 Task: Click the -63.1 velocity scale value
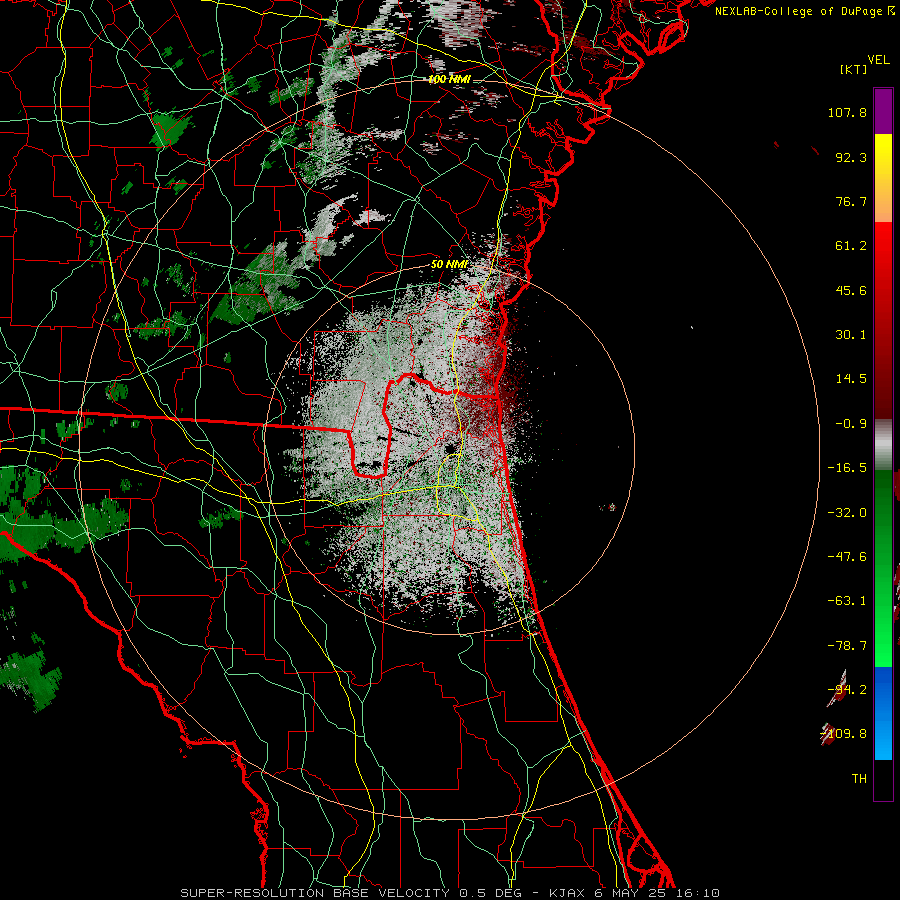pos(847,601)
